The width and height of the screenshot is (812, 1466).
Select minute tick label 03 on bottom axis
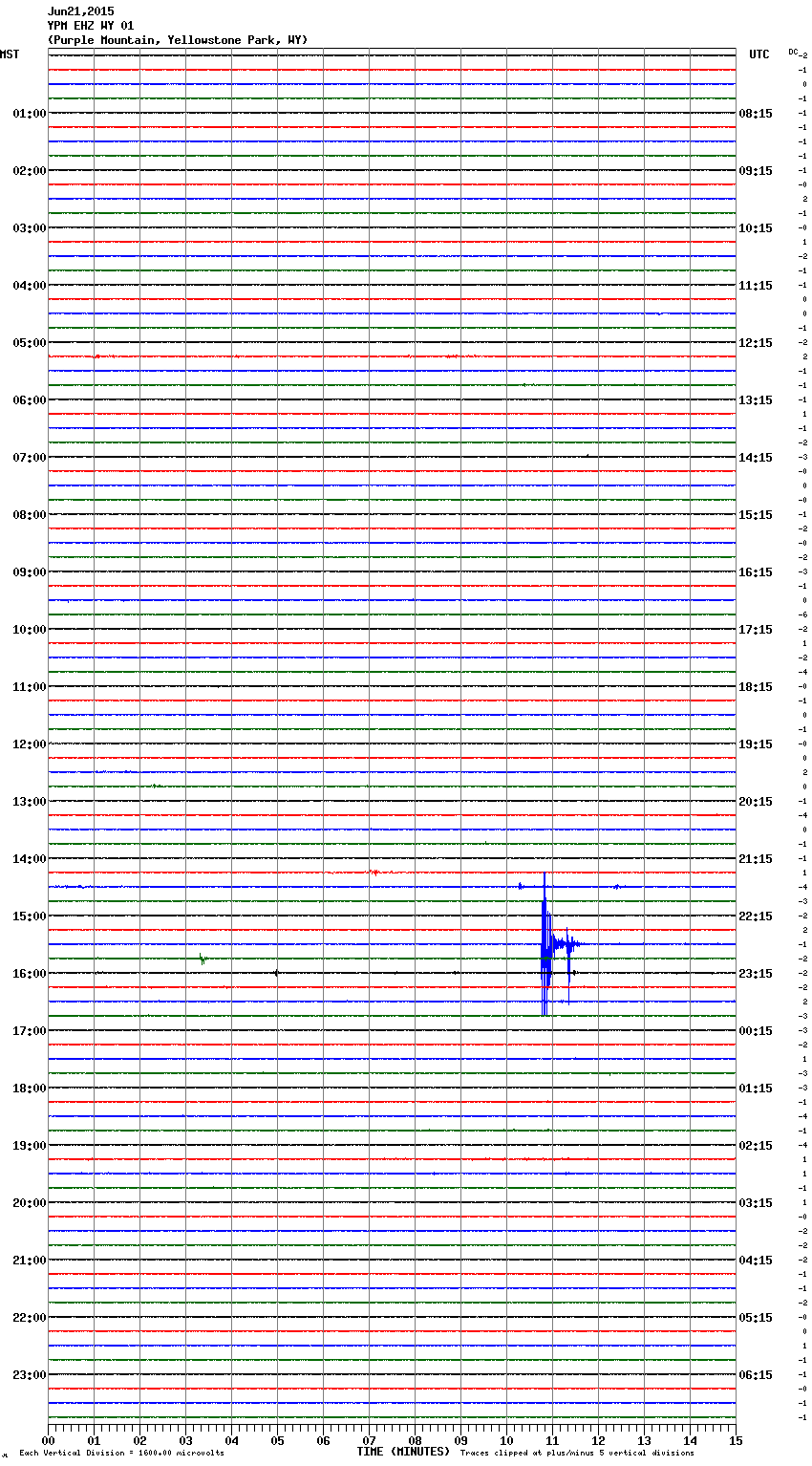(185, 1440)
